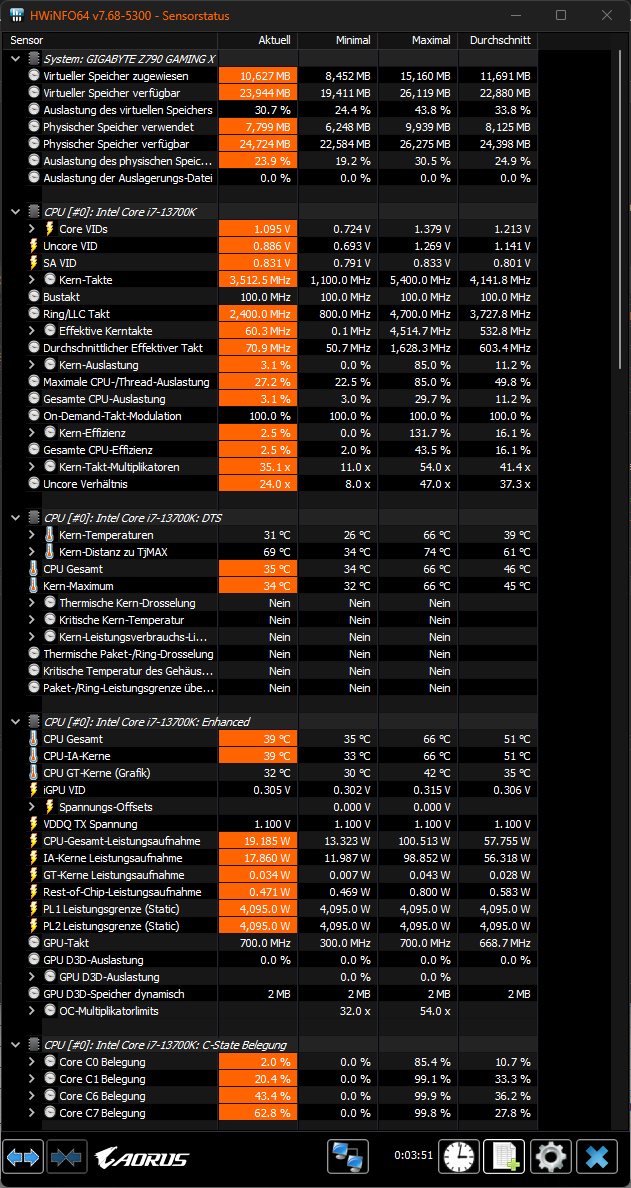Viewport: 631px width, 1188px height.
Task: Expand the Core C7 Belegung row
Action: 32,1112
